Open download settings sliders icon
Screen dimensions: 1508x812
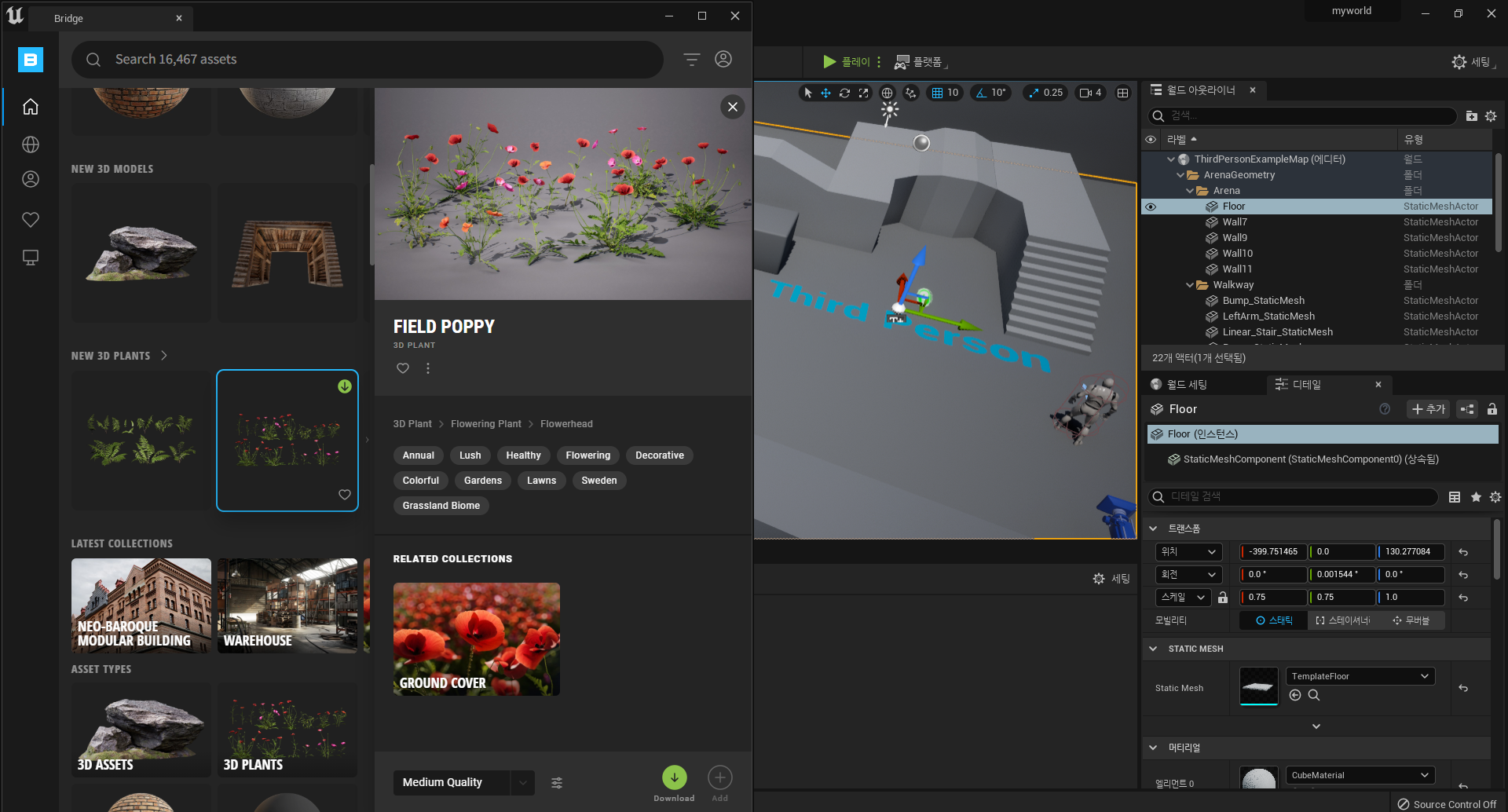557,783
